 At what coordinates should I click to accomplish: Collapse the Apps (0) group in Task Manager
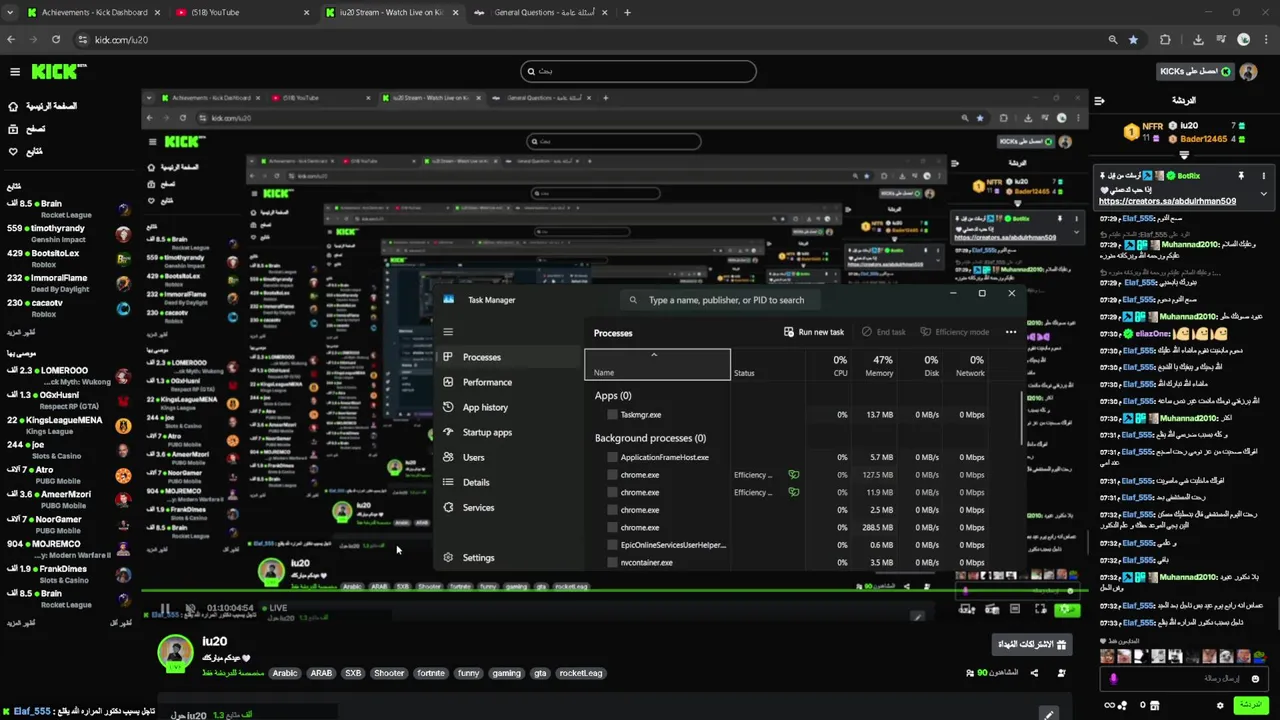point(613,396)
